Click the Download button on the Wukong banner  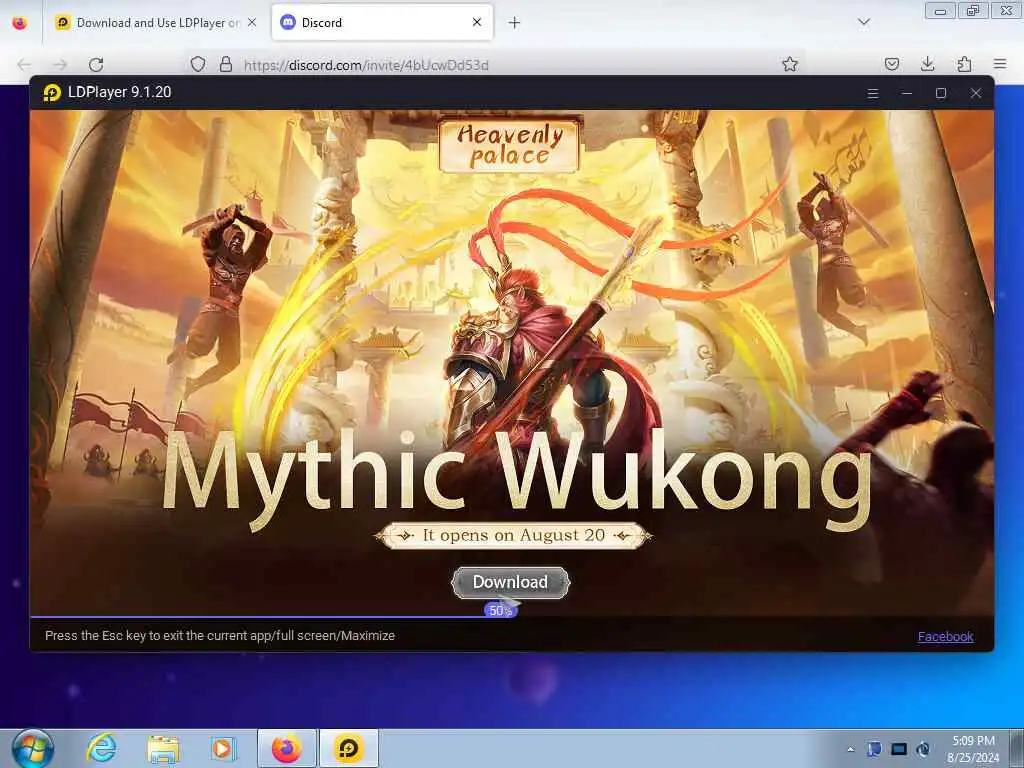pyautogui.click(x=511, y=582)
